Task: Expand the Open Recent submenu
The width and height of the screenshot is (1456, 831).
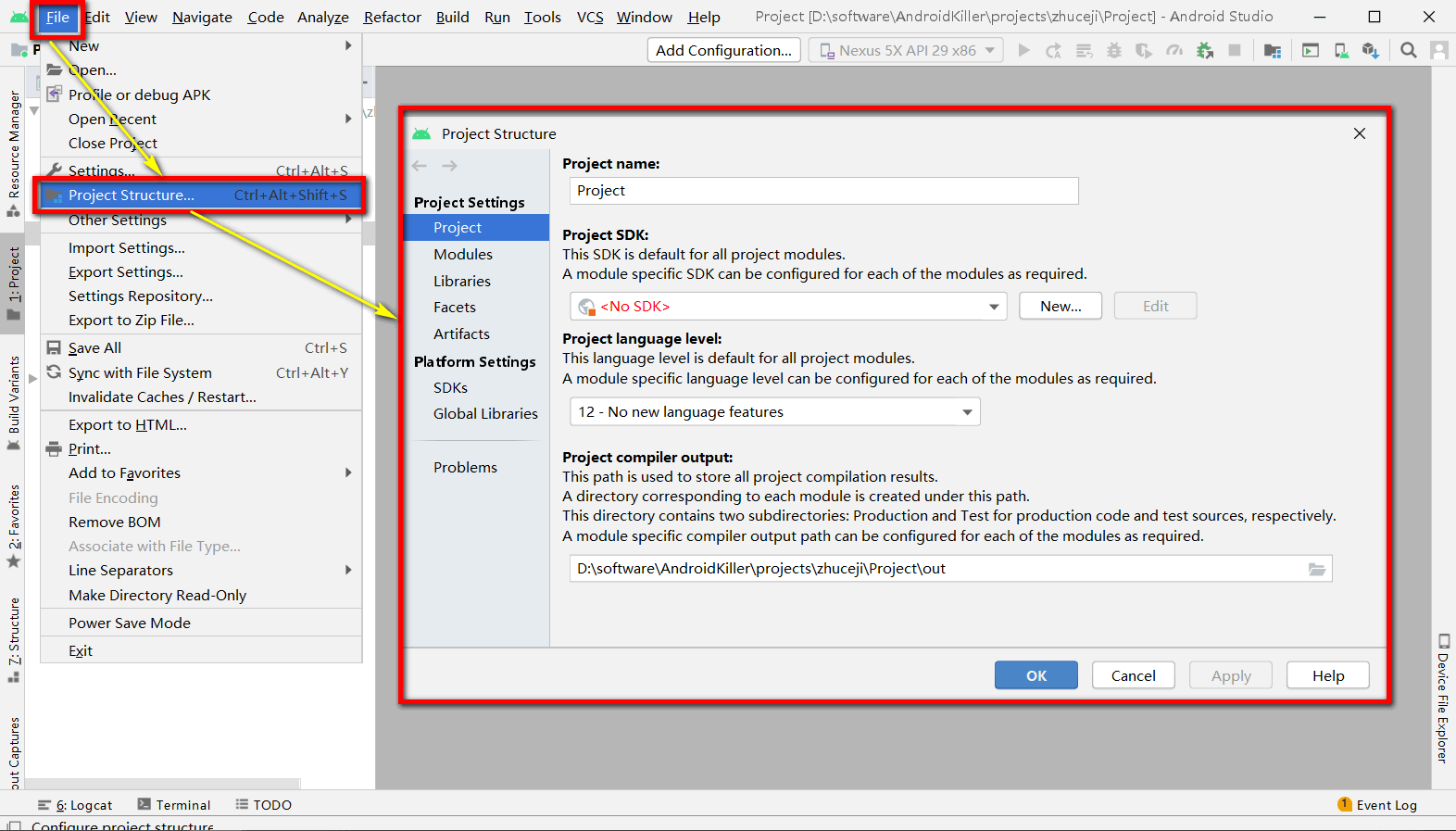Action: coord(200,119)
